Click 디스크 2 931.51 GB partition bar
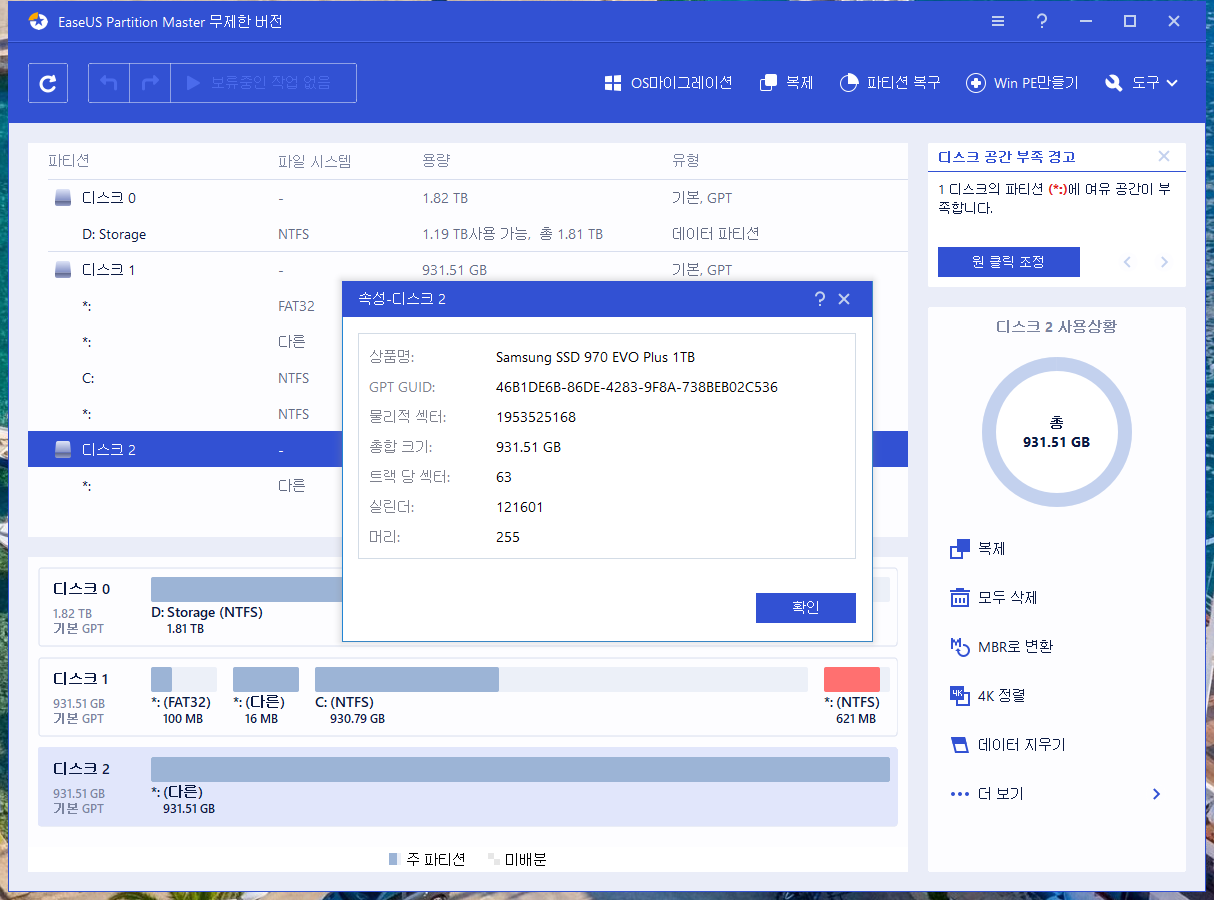This screenshot has height=900, width=1214. pyautogui.click(x=520, y=769)
